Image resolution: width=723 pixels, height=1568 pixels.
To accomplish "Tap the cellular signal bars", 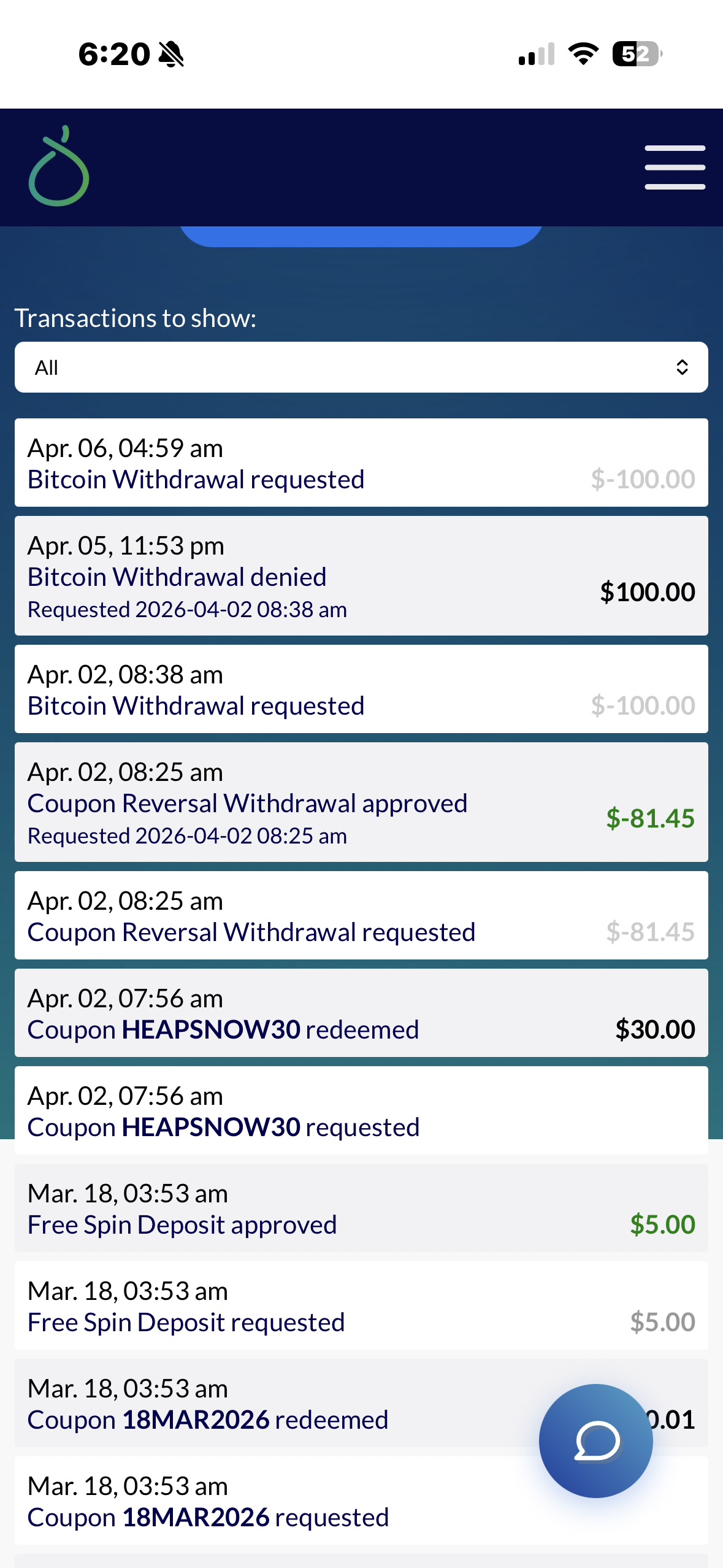I will (x=537, y=54).
